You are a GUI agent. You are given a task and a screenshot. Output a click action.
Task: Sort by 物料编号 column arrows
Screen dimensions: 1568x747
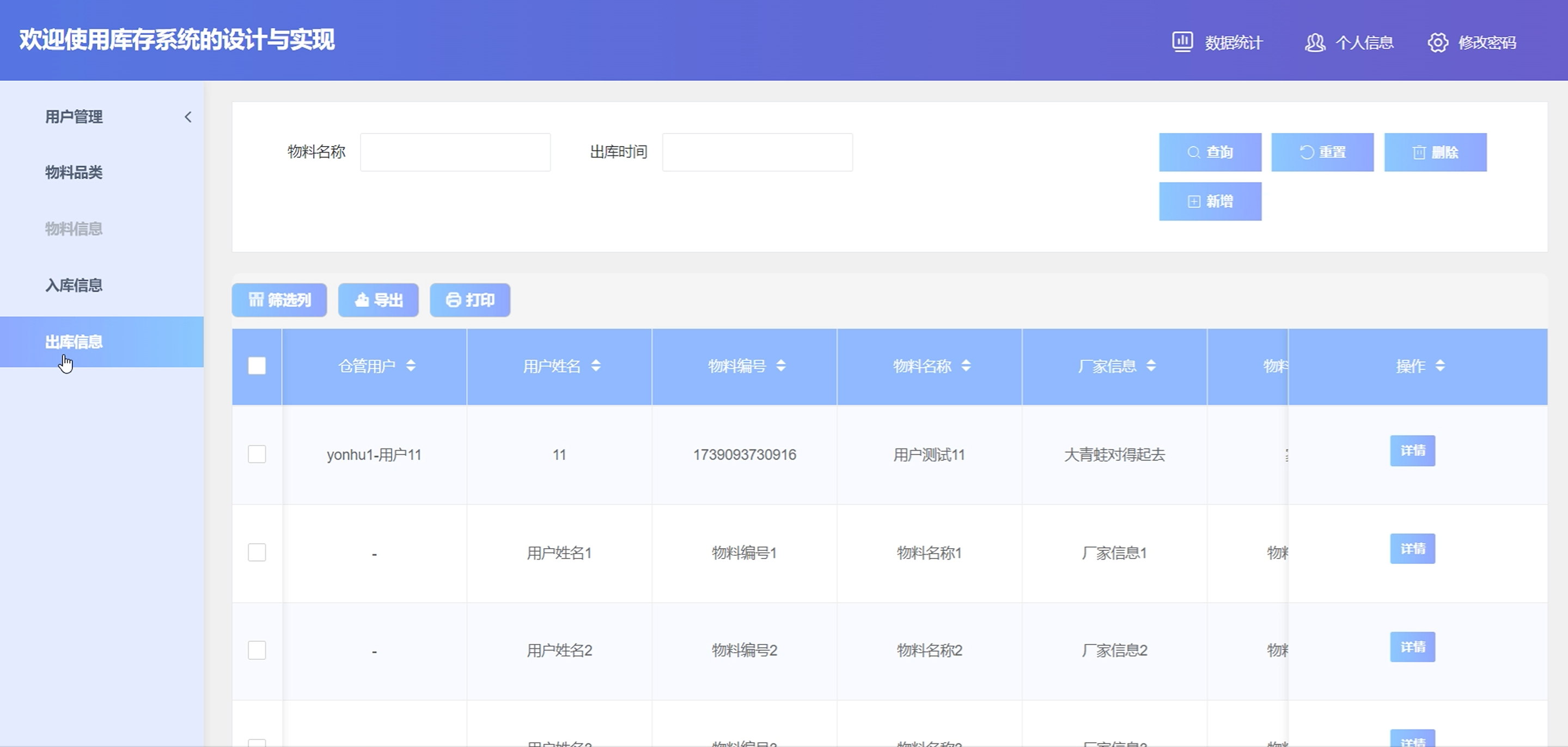(781, 366)
